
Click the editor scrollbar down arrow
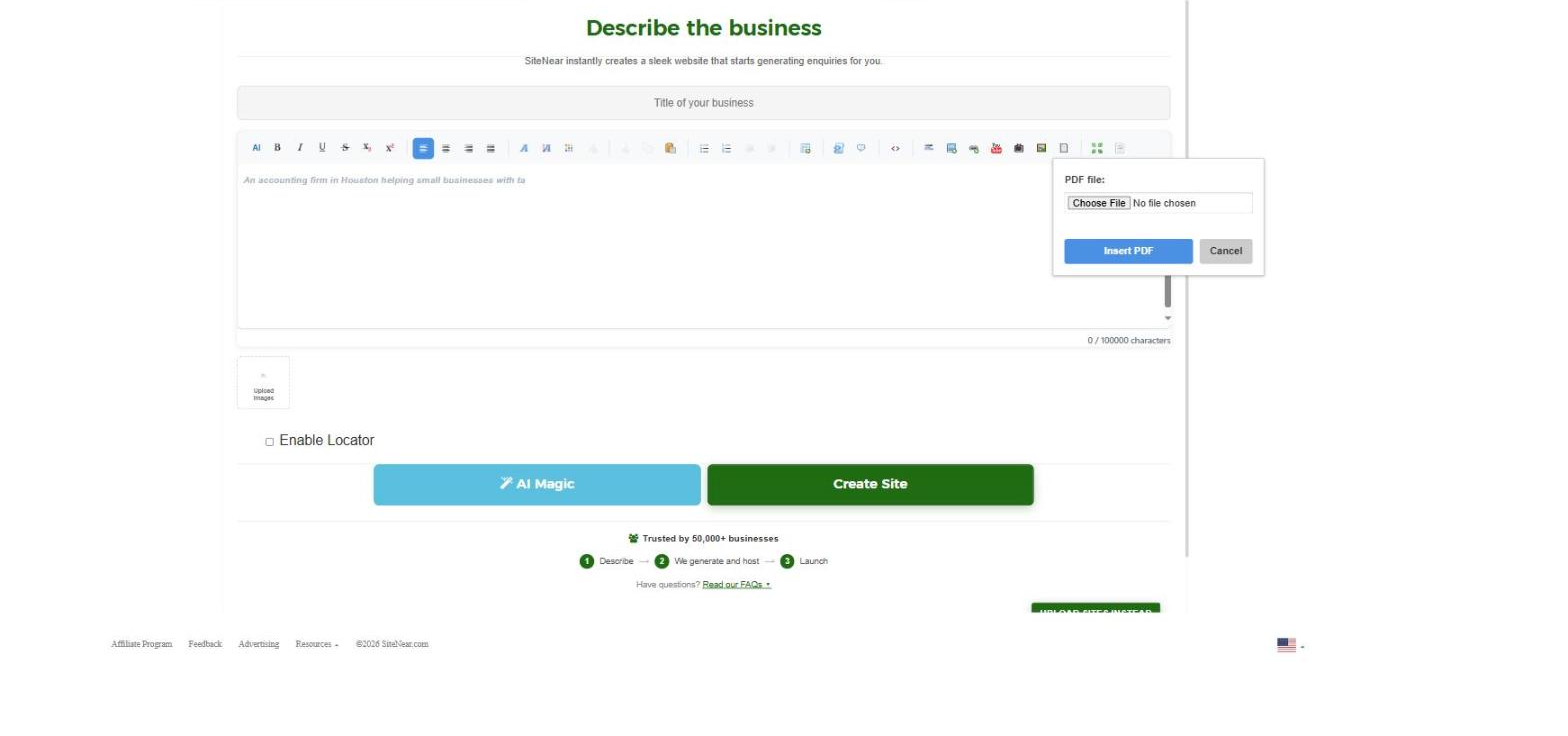[x=1167, y=318]
